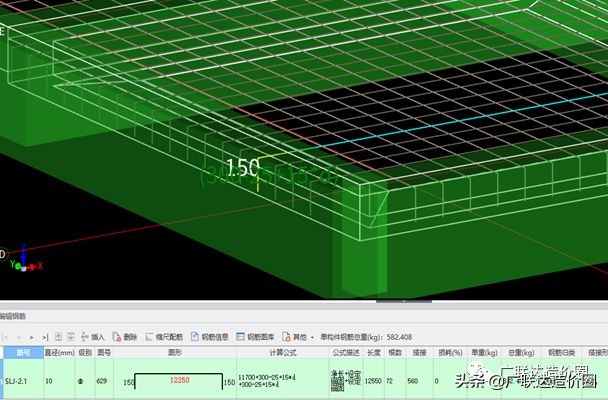Image resolution: width=608 pixels, height=400 pixels.
Task: Click the 删除 (Delete) toolbar button
Action: pos(125,337)
